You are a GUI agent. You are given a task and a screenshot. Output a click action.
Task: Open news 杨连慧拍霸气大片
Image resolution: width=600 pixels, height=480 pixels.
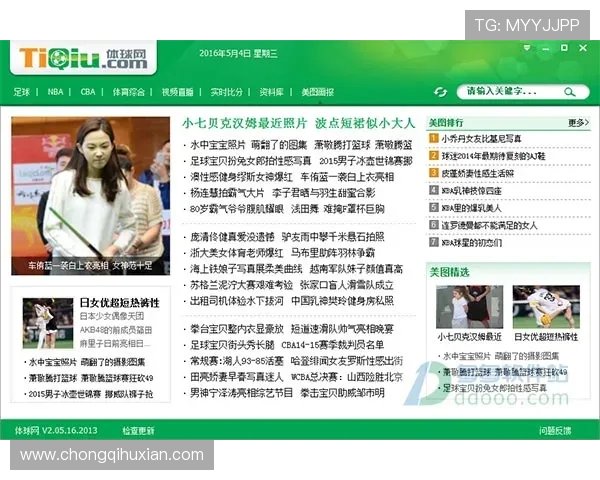(x=227, y=193)
